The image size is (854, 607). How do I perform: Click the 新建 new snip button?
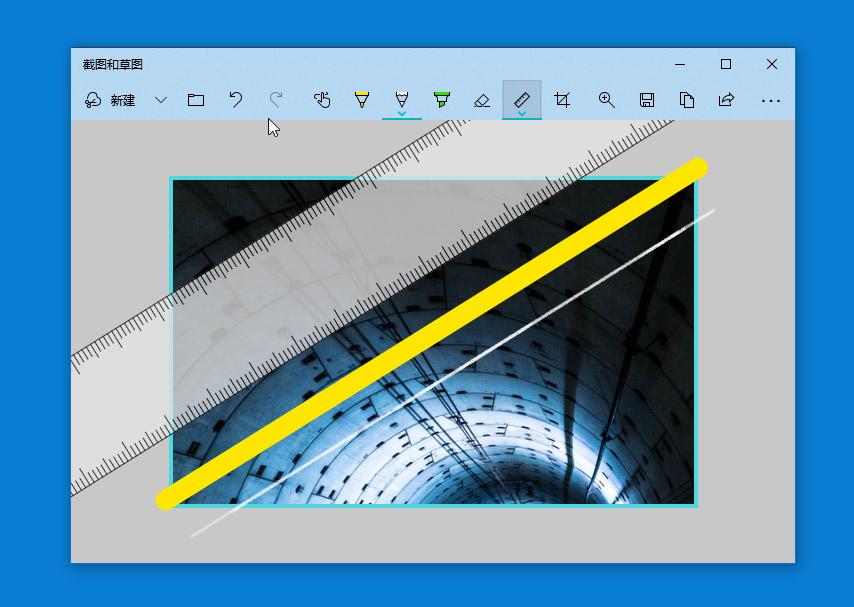click(x=110, y=100)
